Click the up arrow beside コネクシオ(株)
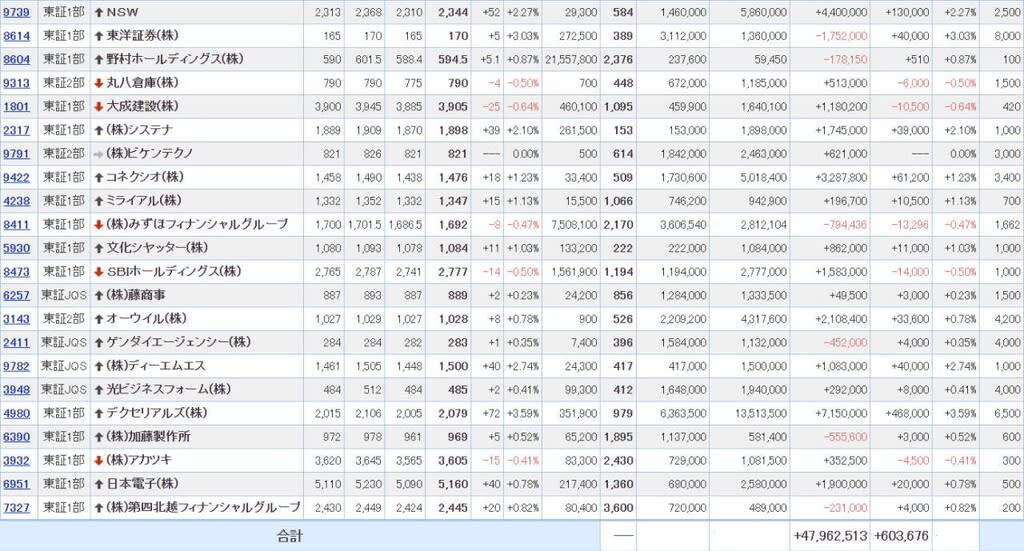1024x551 pixels. coord(99,178)
